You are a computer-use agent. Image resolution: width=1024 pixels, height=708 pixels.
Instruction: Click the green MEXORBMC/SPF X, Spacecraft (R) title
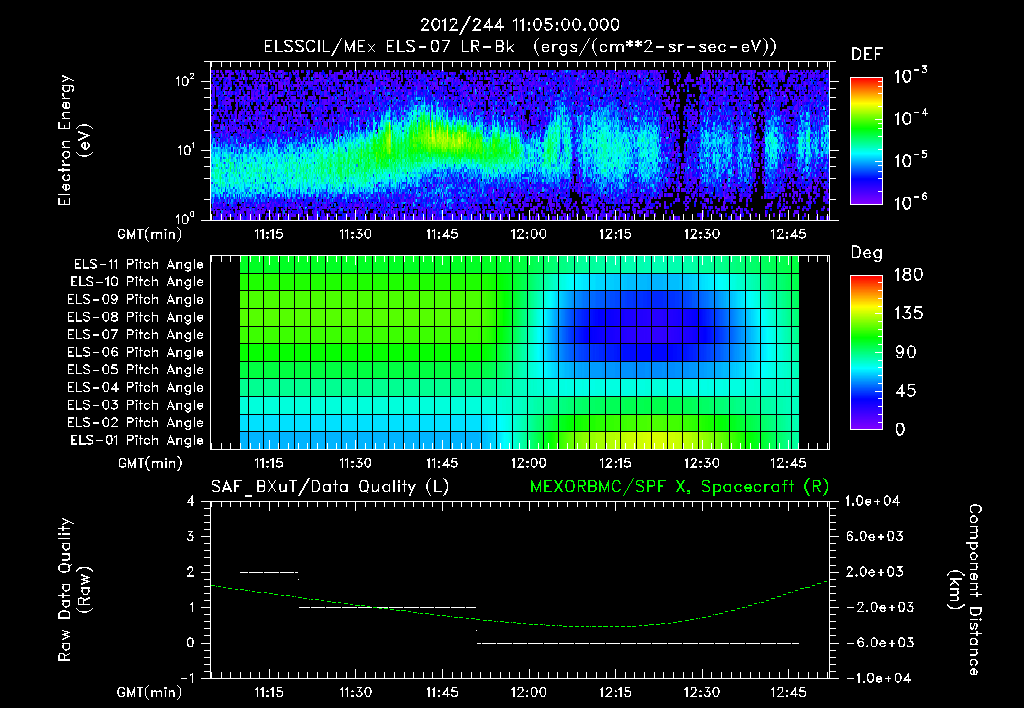coord(679,487)
